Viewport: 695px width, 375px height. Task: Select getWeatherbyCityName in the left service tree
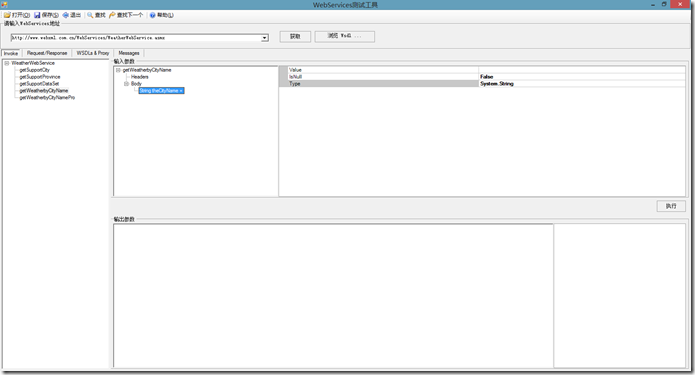(44, 91)
